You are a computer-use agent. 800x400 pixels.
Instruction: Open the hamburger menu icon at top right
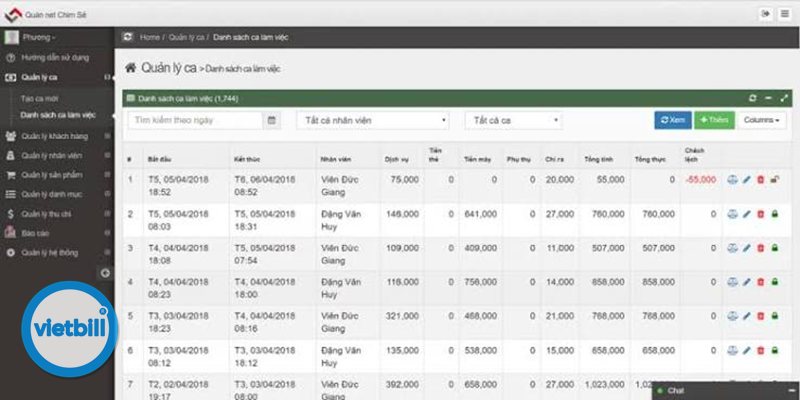[x=785, y=14]
